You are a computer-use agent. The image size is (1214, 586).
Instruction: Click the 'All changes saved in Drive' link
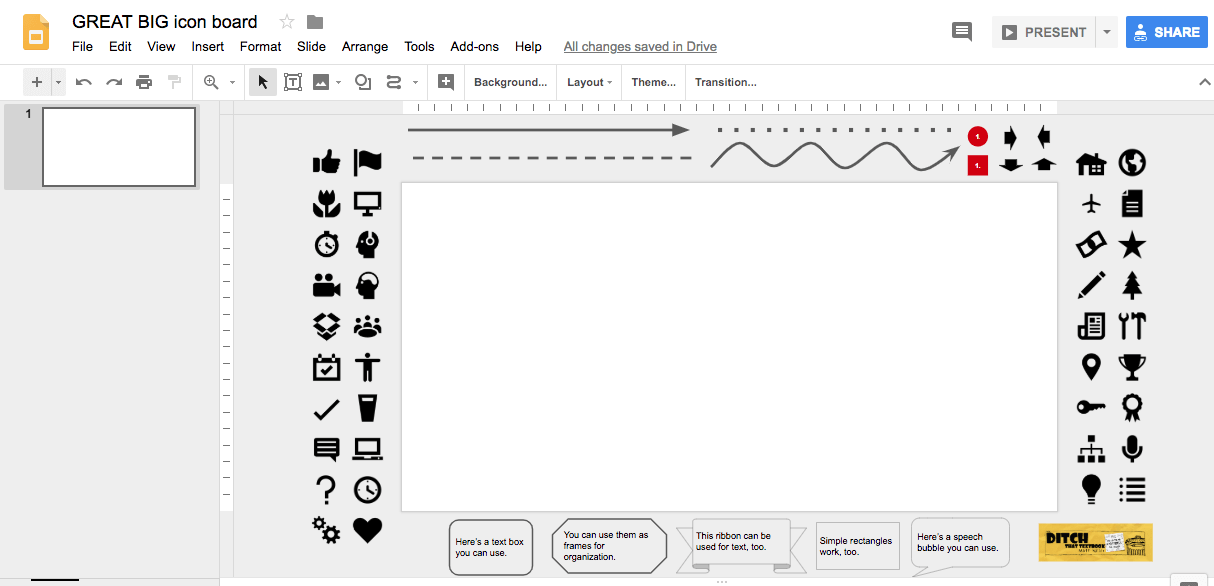pyautogui.click(x=640, y=46)
